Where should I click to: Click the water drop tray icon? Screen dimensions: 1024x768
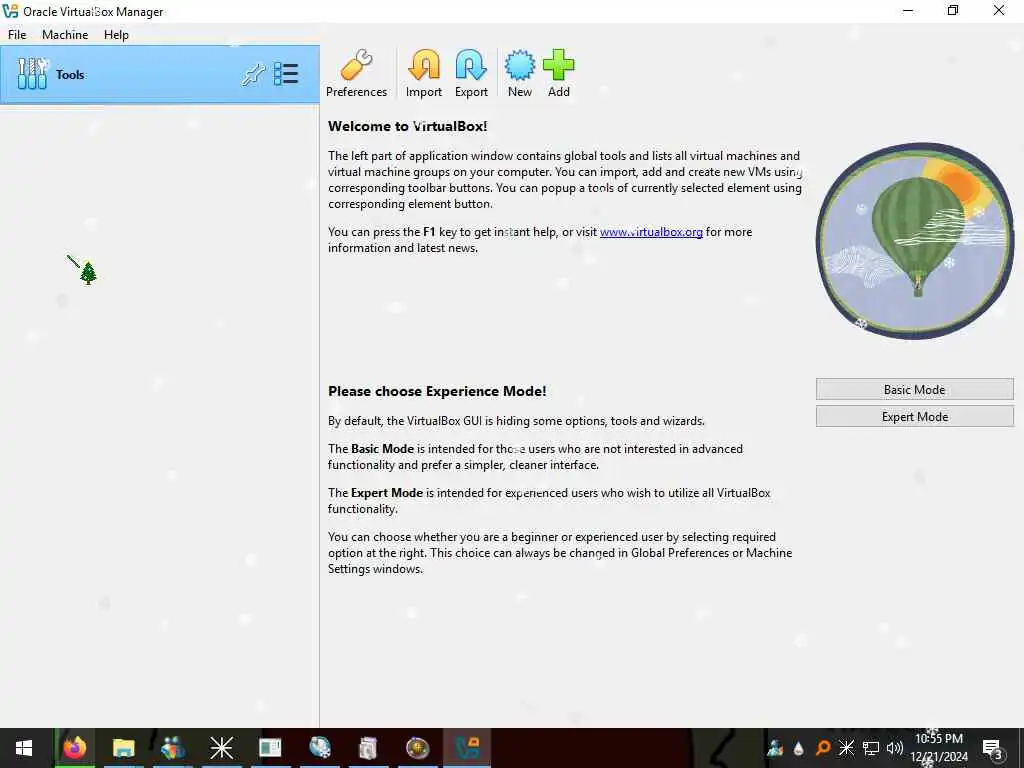click(x=798, y=748)
